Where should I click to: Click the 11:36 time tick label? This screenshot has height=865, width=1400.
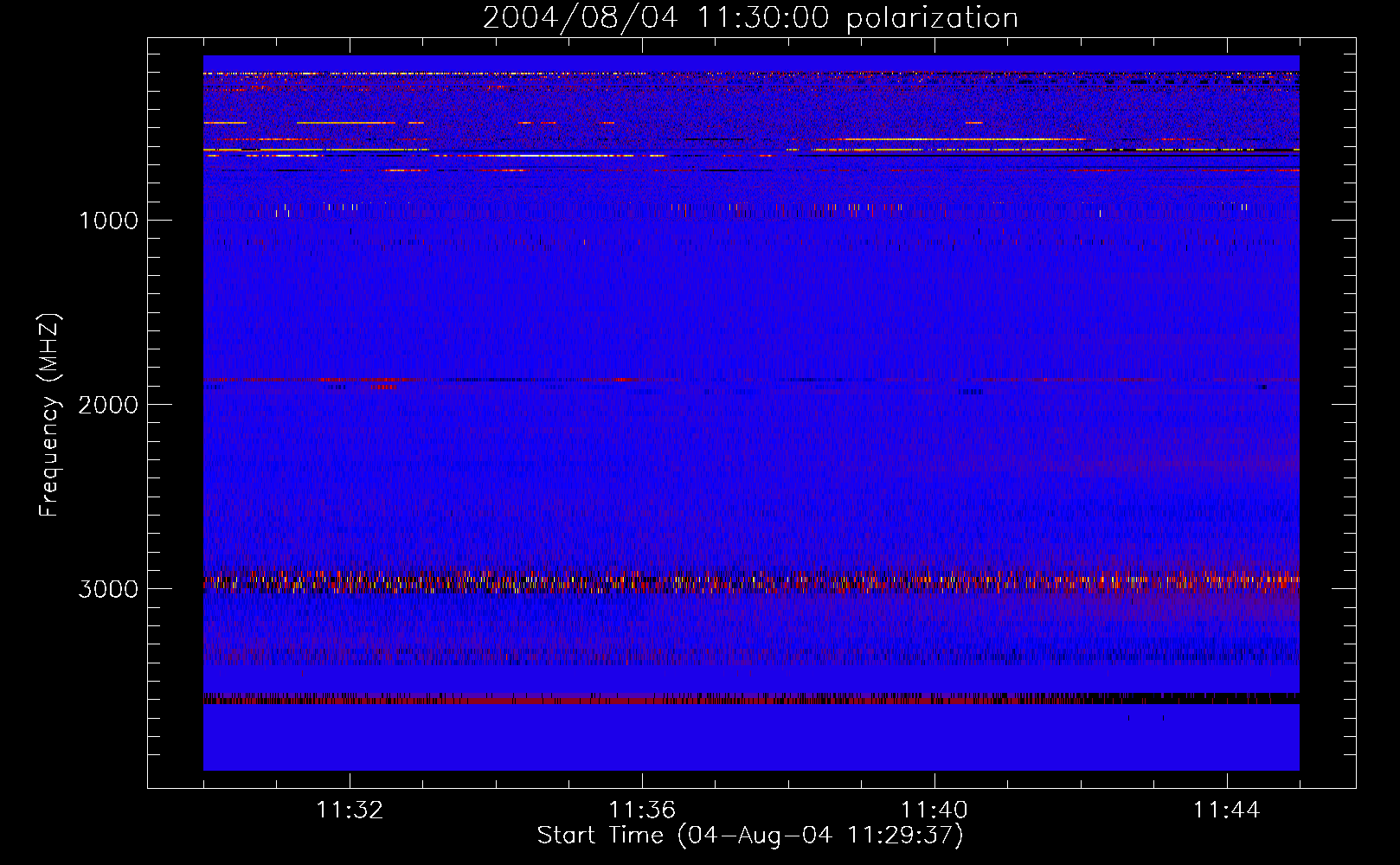tap(642, 811)
